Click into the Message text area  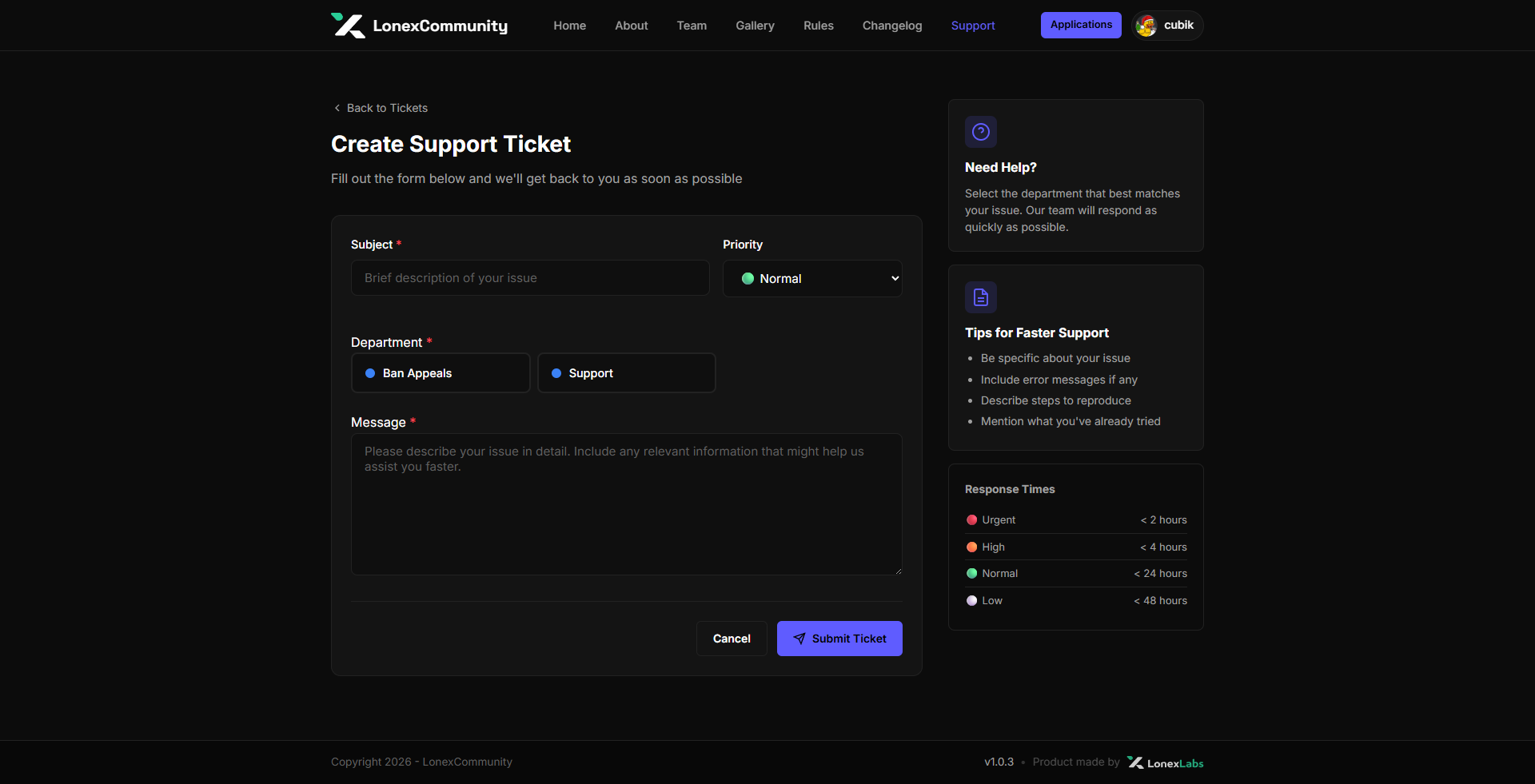[x=627, y=504]
